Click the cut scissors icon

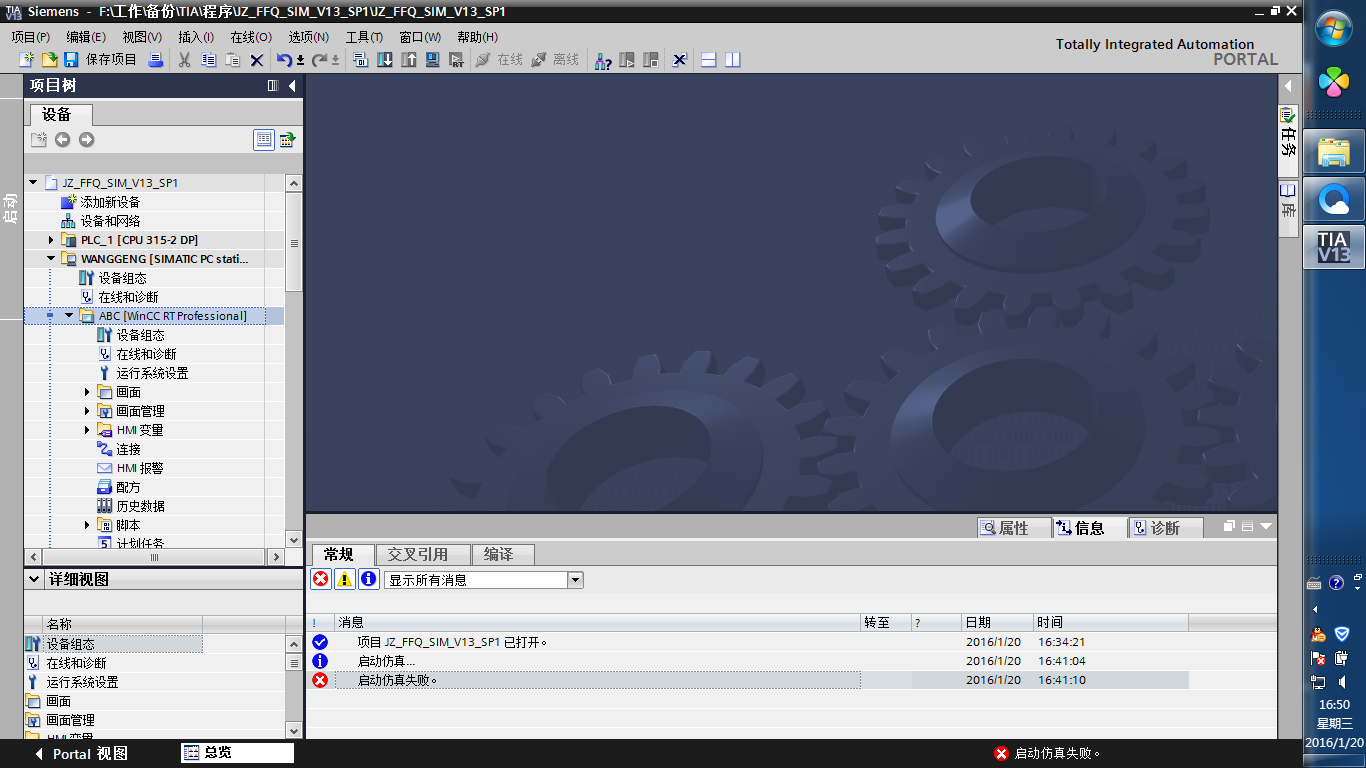[185, 60]
